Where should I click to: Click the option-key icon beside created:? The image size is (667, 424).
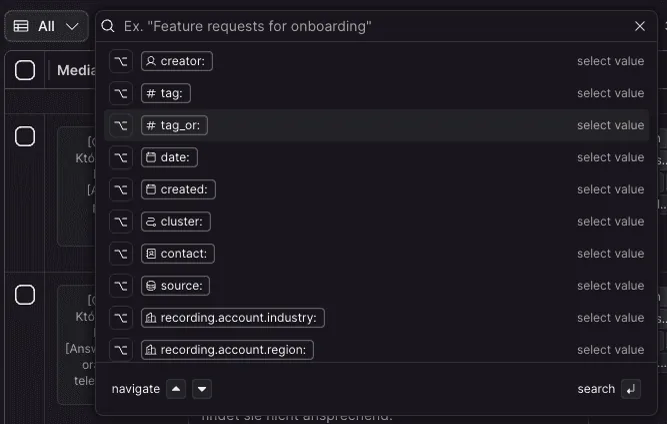[x=121, y=189]
